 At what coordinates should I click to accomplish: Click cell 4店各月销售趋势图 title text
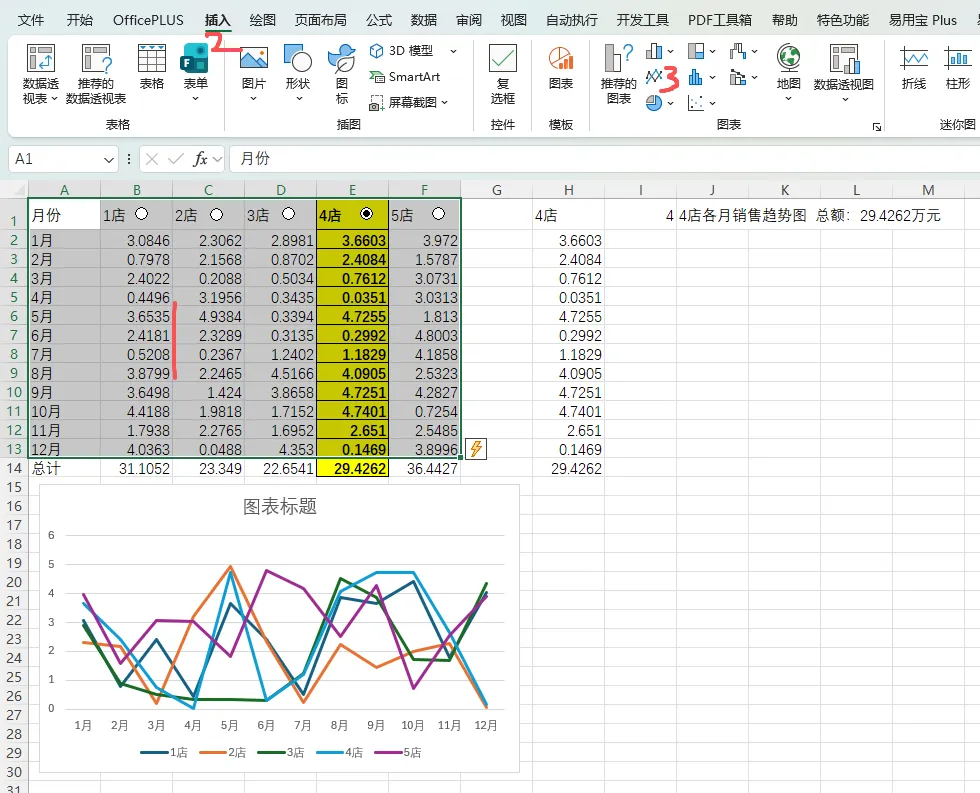(742, 216)
